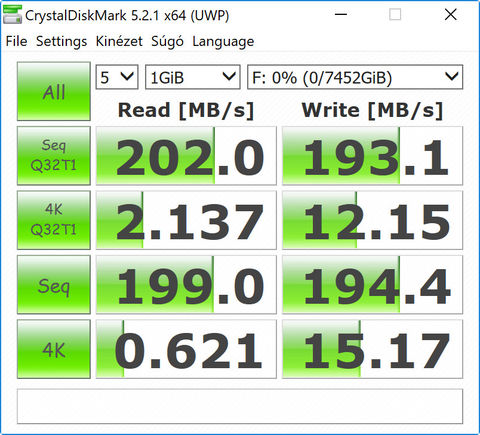The image size is (480, 435).
Task: Open the Language menu
Action: click(x=223, y=41)
